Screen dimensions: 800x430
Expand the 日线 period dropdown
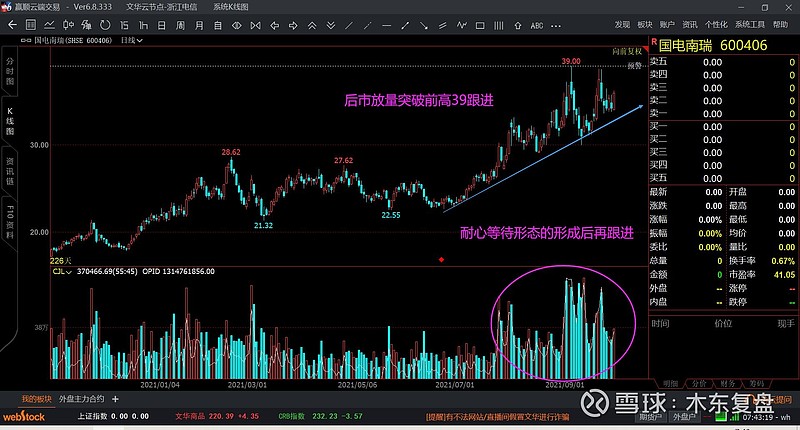[x=132, y=40]
